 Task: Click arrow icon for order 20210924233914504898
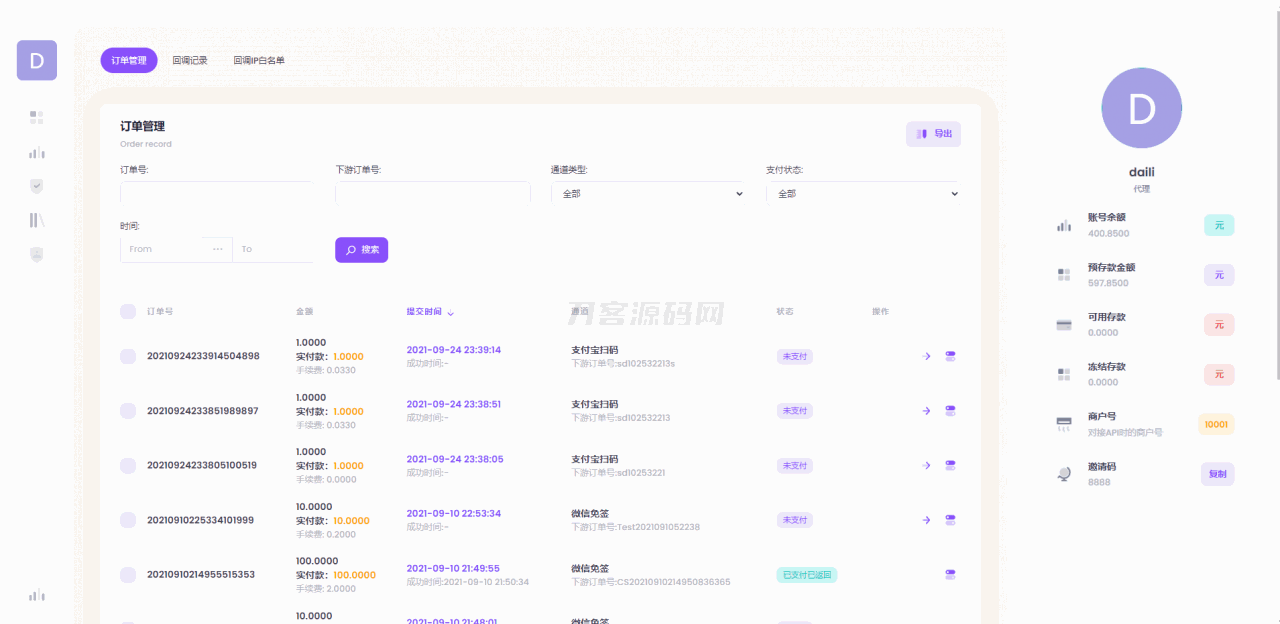926,356
